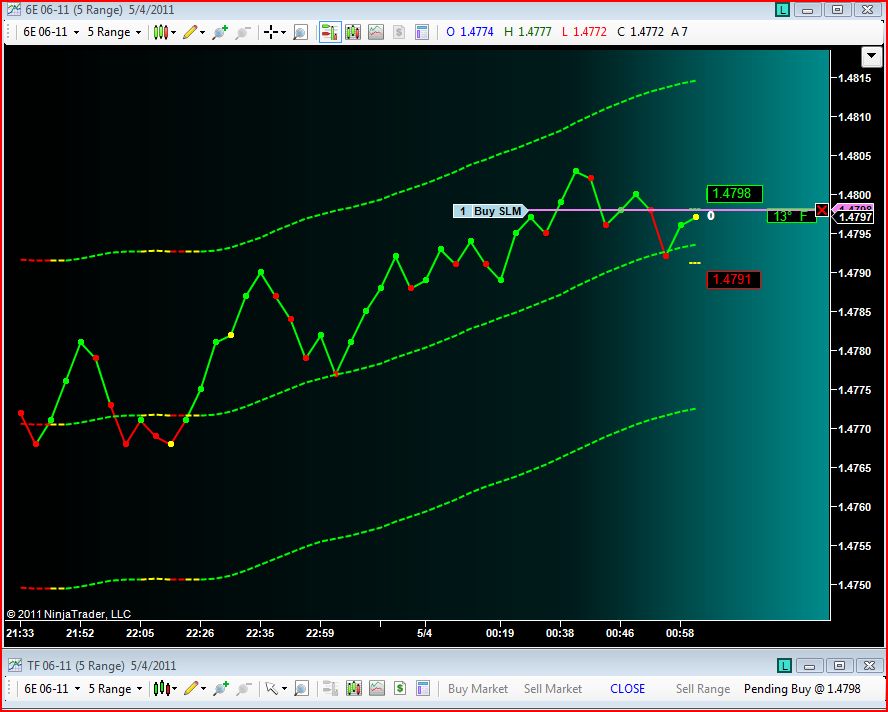
Task: Click the 1.4797 current price marker on axis
Action: click(x=855, y=218)
